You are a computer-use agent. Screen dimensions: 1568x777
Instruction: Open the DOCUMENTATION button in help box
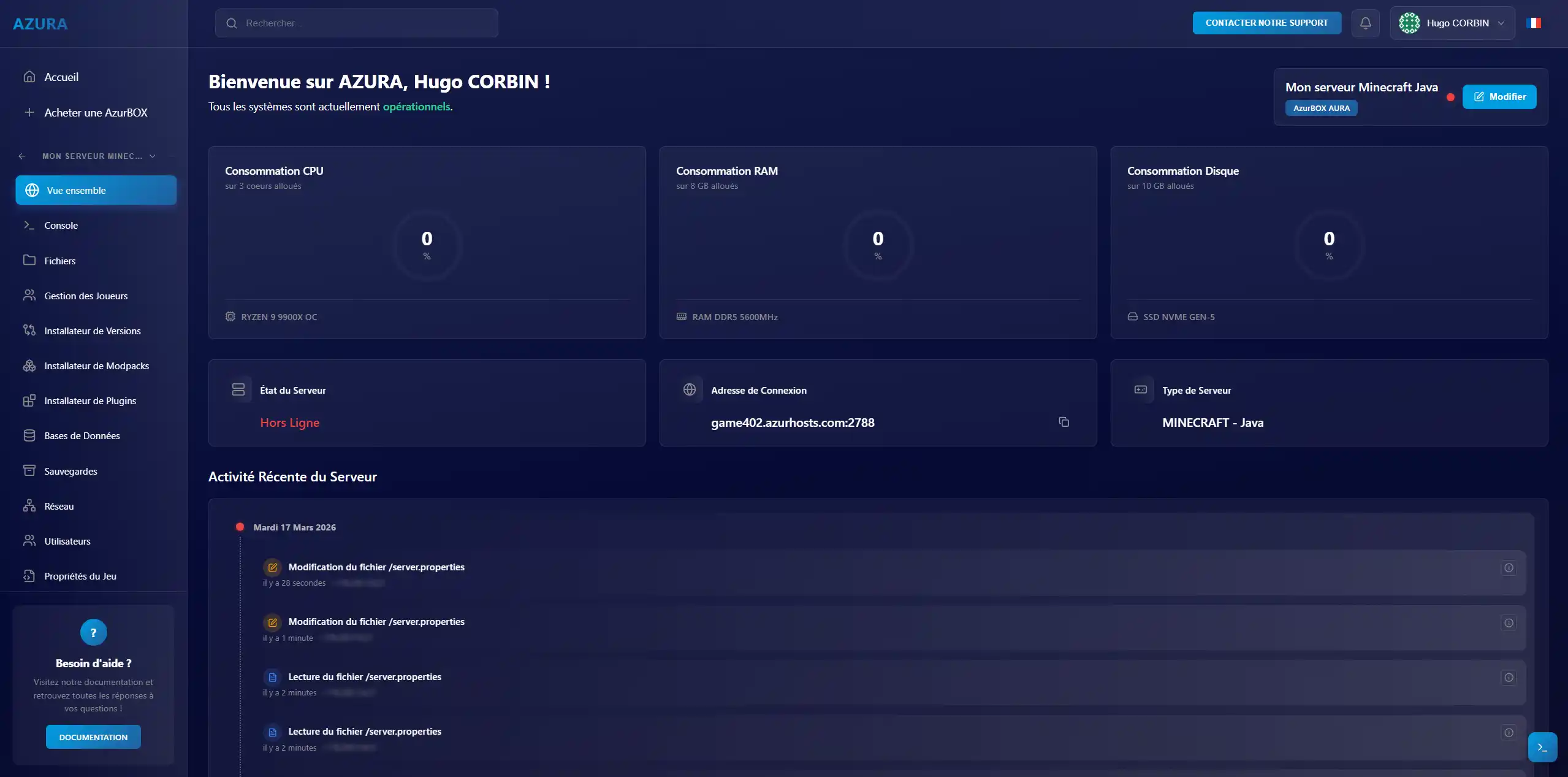coord(93,737)
